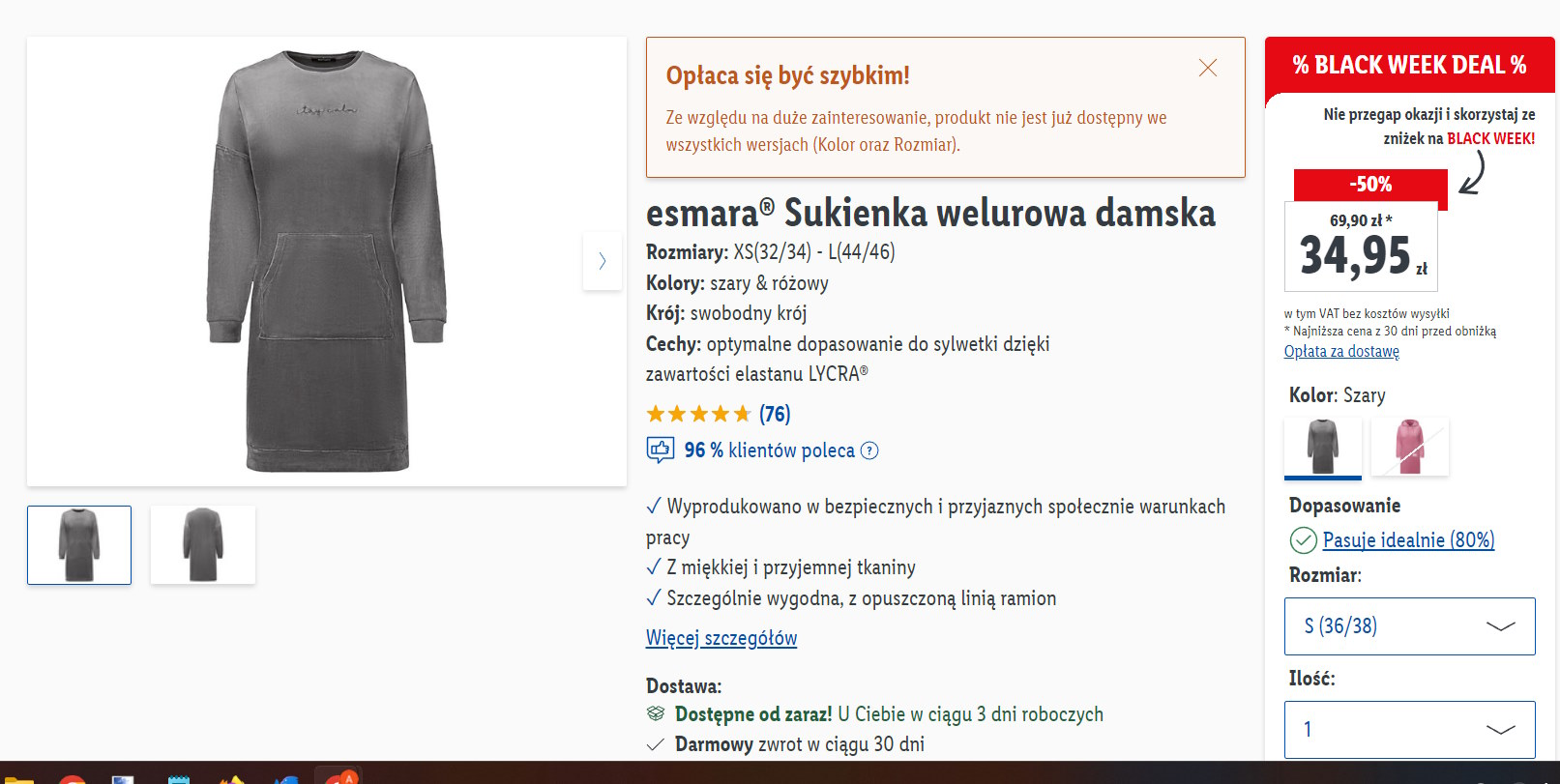Click the delivery package icon

(x=656, y=713)
